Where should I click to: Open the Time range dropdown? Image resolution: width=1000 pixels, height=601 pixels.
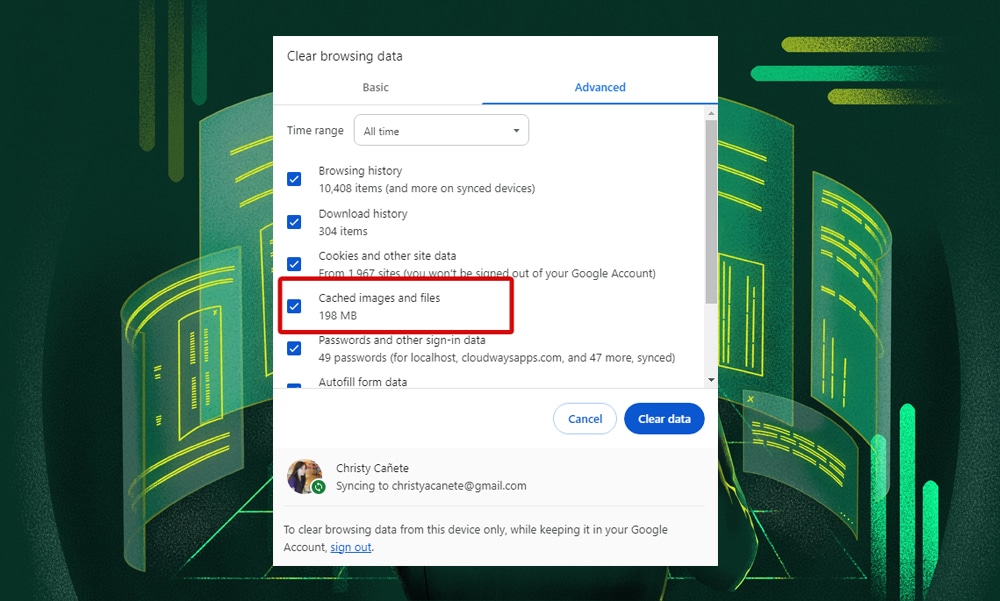click(442, 131)
